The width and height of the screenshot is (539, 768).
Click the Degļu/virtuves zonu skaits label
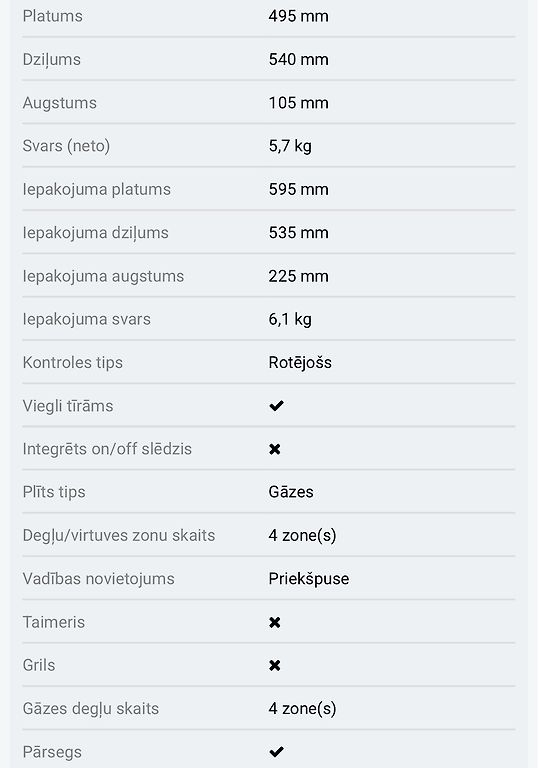(119, 535)
